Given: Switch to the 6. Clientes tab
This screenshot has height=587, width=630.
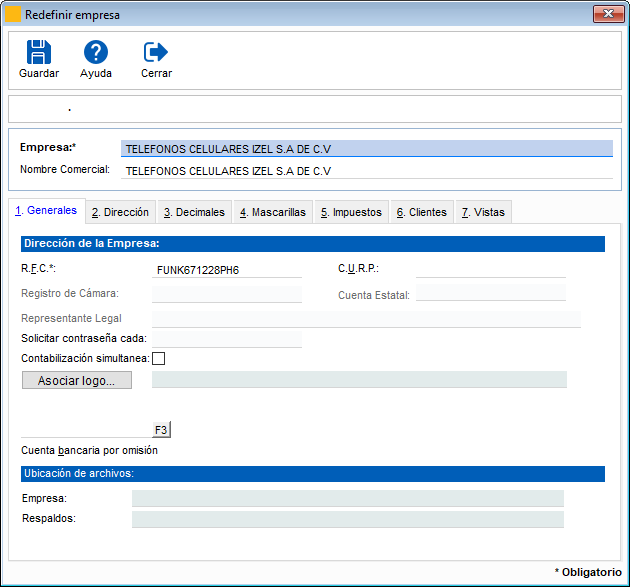Looking at the screenshot, I should pos(422,212).
